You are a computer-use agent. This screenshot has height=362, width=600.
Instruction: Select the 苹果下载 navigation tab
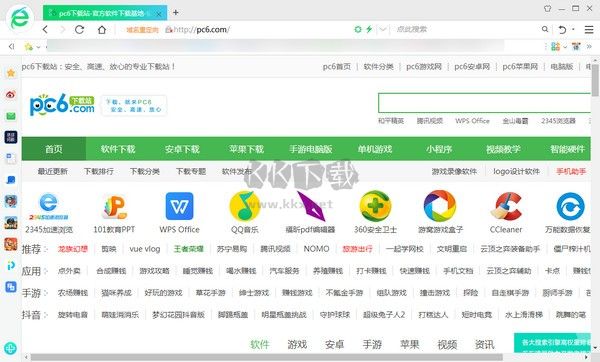point(246,149)
